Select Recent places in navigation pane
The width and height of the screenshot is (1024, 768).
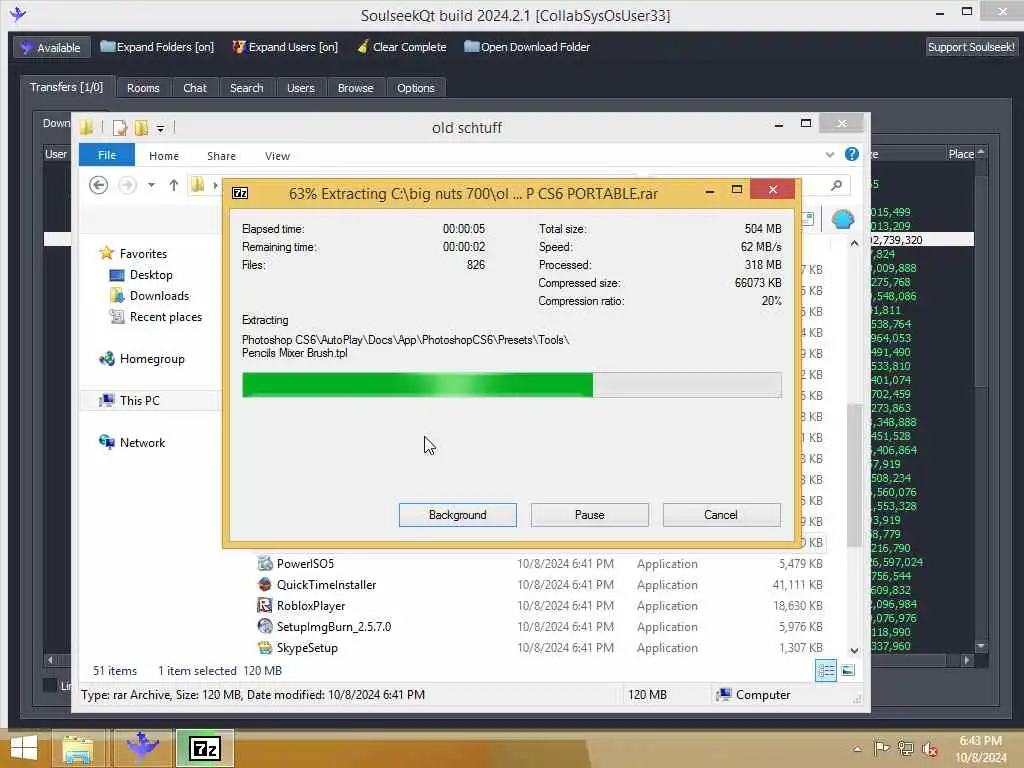pos(165,317)
